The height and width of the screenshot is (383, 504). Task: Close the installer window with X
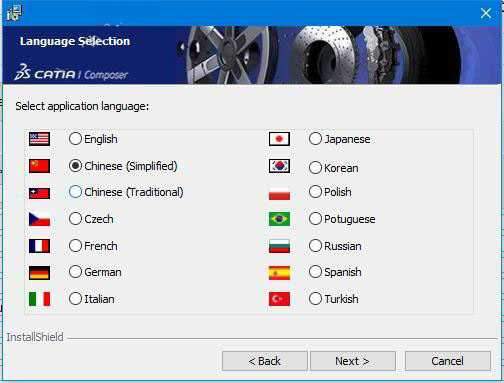[x=486, y=13]
